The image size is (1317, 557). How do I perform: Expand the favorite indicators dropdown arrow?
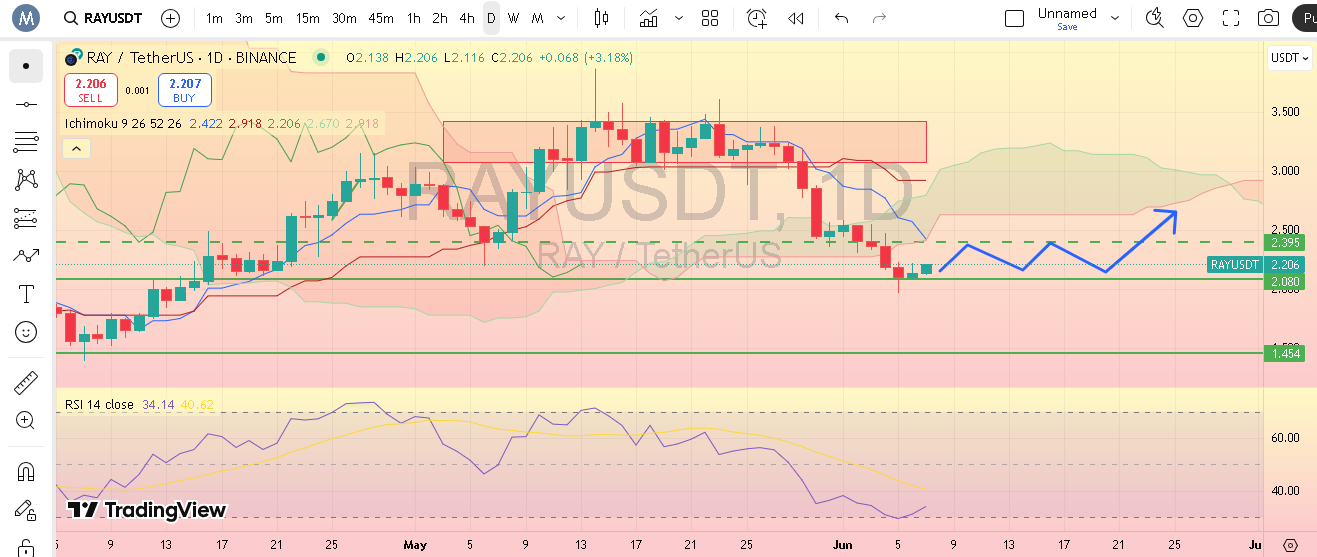[680, 18]
